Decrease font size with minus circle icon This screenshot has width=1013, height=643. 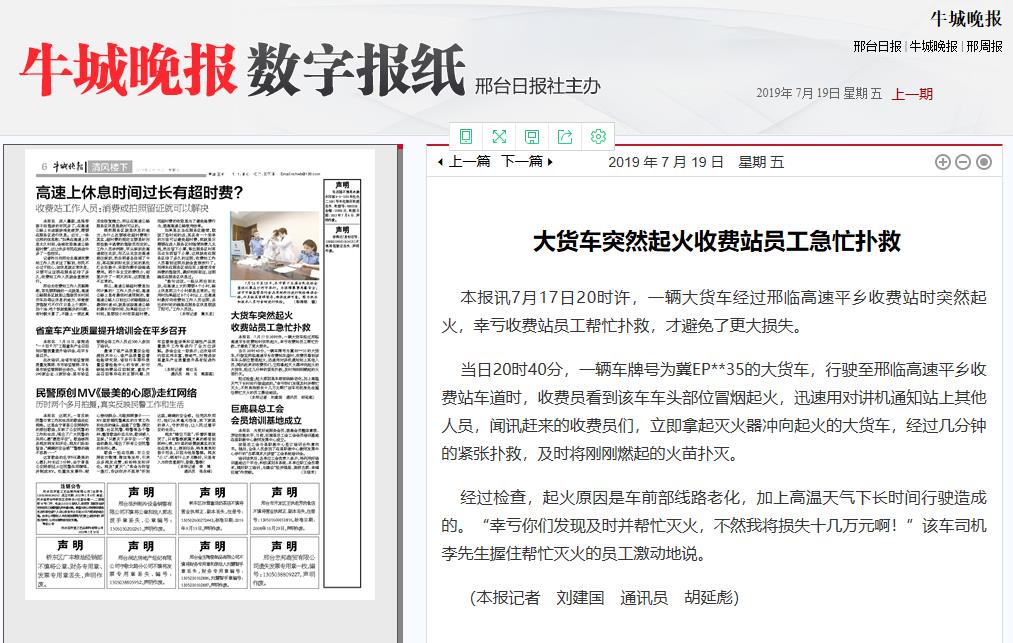963,162
